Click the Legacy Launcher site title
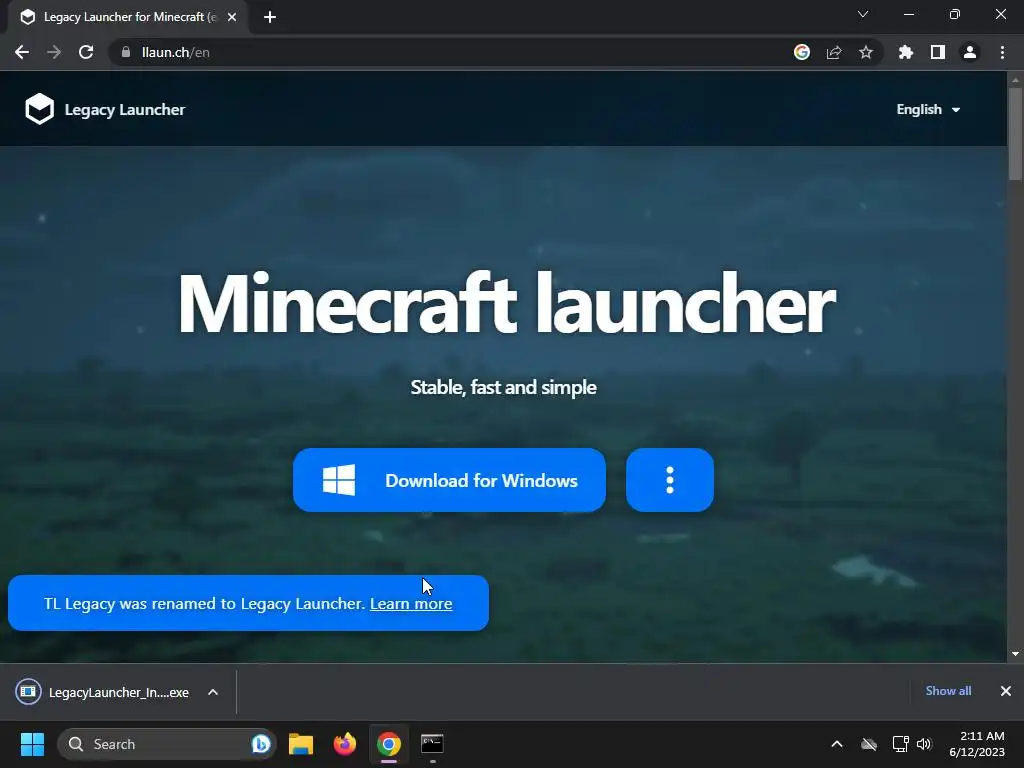This screenshot has width=1024, height=768. point(125,110)
